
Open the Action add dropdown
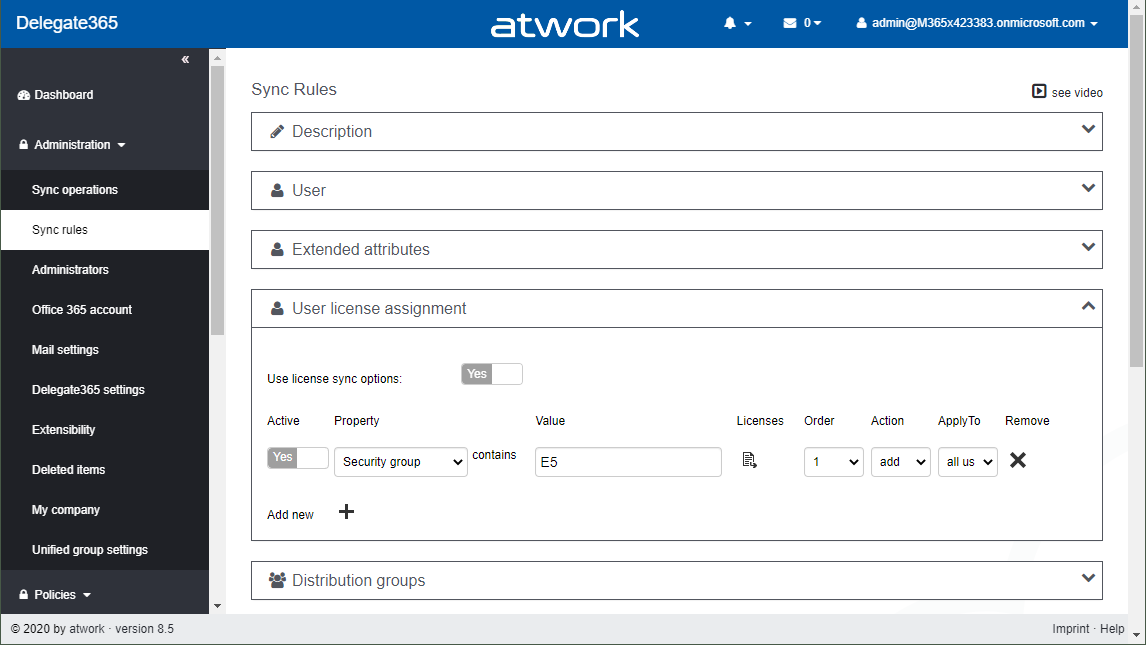(x=900, y=462)
